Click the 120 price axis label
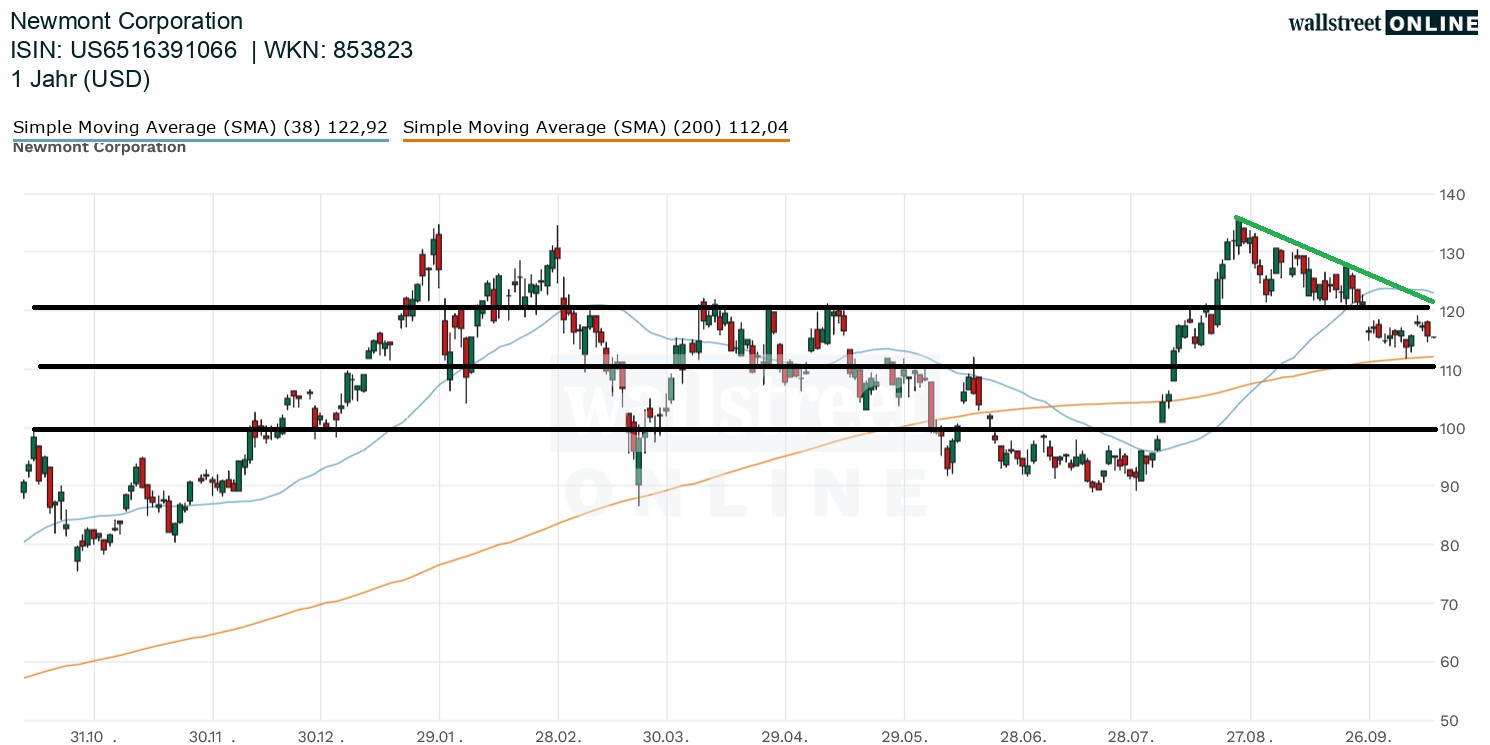 (x=1452, y=312)
